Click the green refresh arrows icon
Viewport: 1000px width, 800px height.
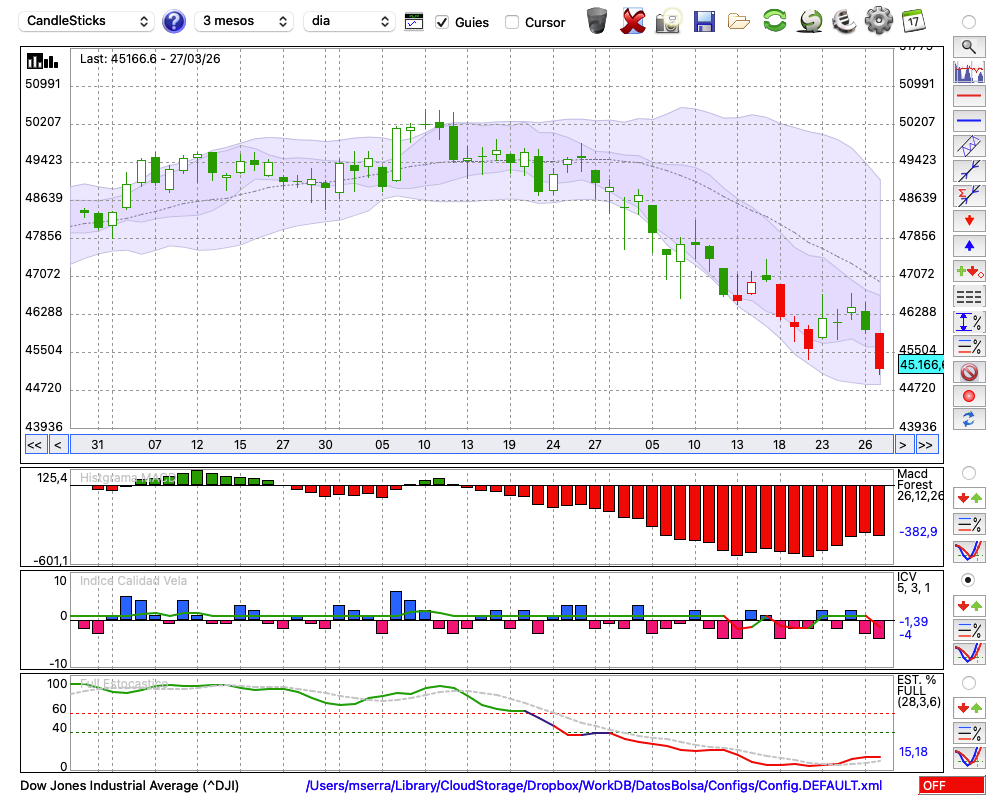pyautogui.click(x=774, y=21)
